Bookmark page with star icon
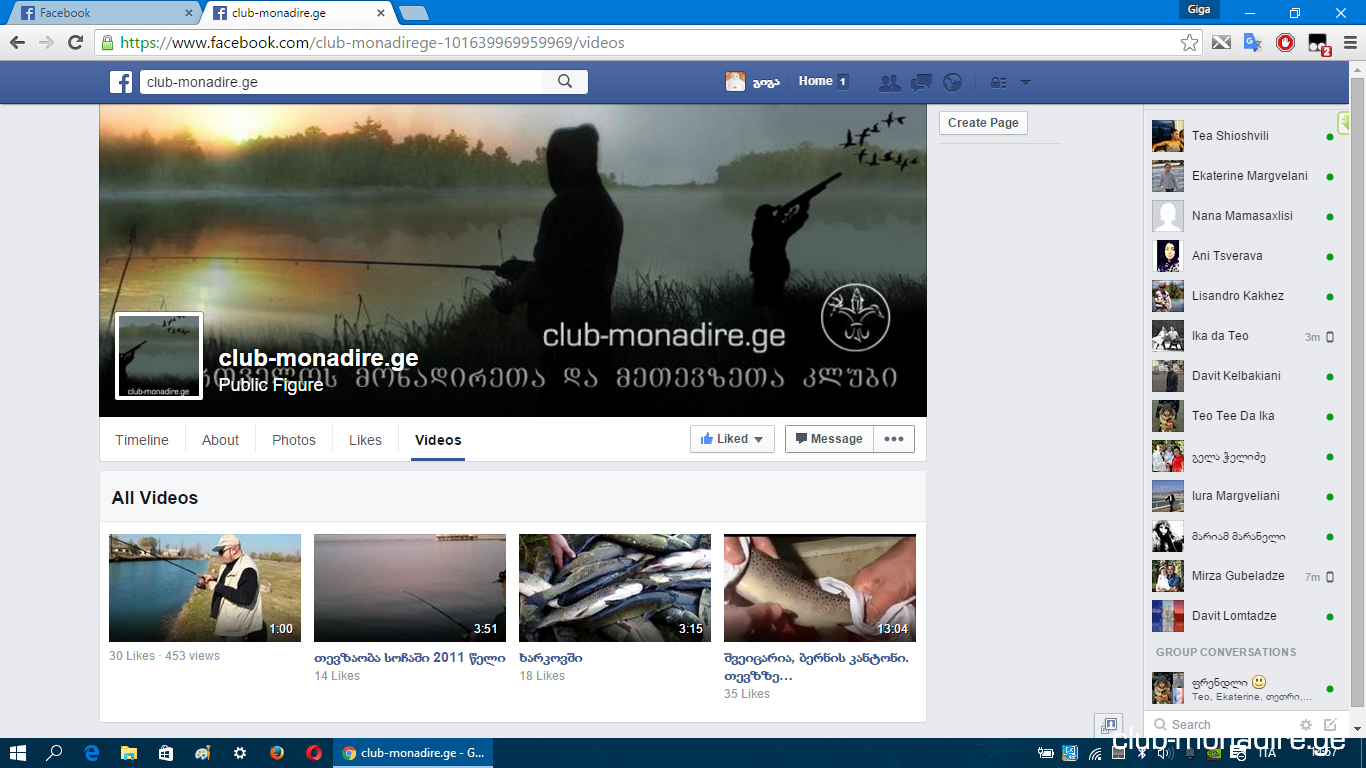 click(1189, 43)
